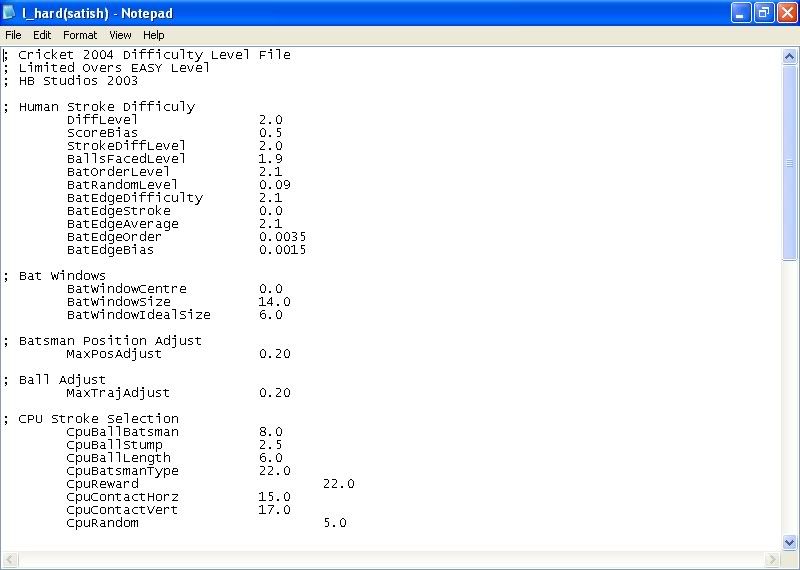Click the vertical scrollbar thumb
The image size is (800, 570).
789,163
